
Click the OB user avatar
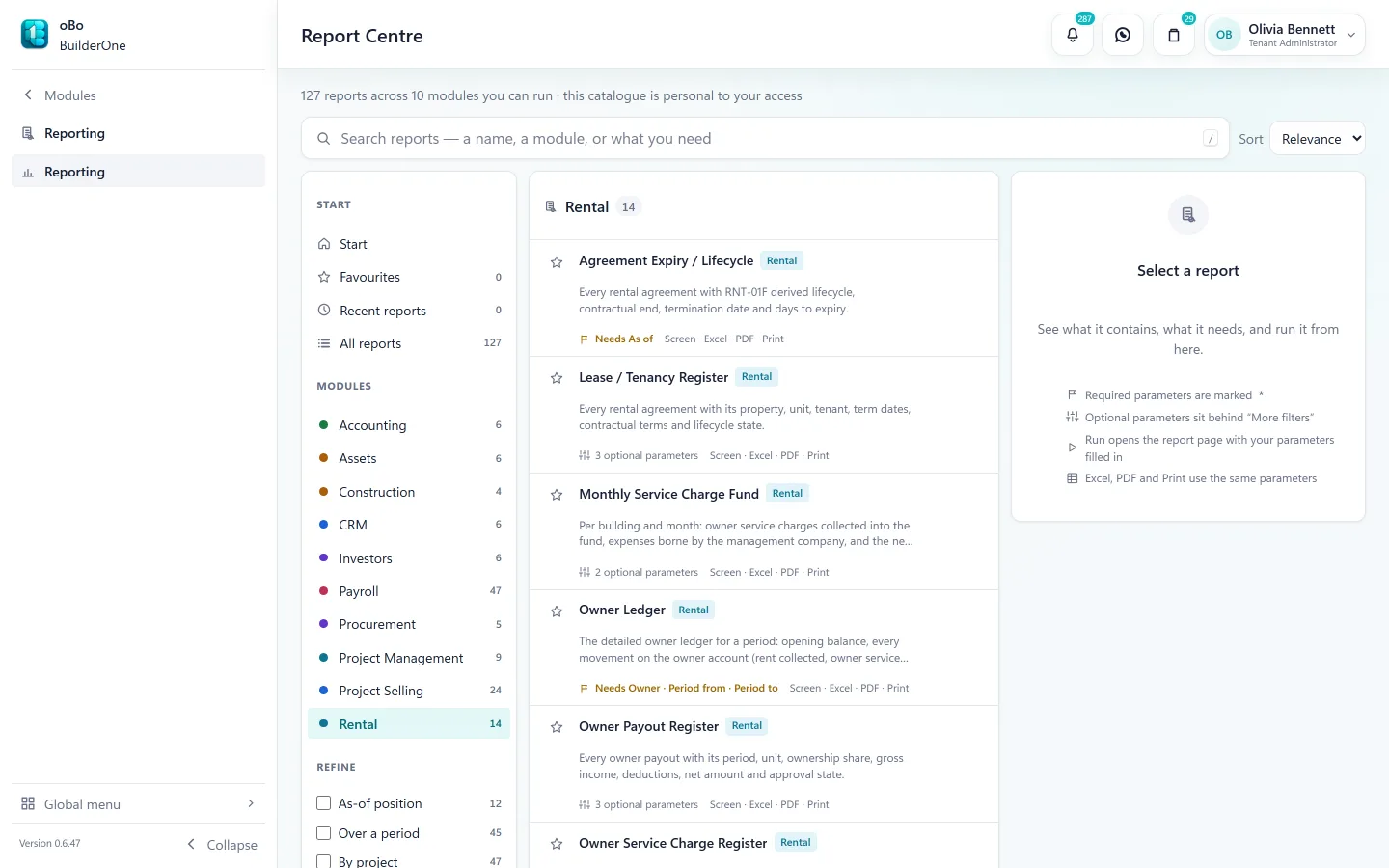point(1224,35)
